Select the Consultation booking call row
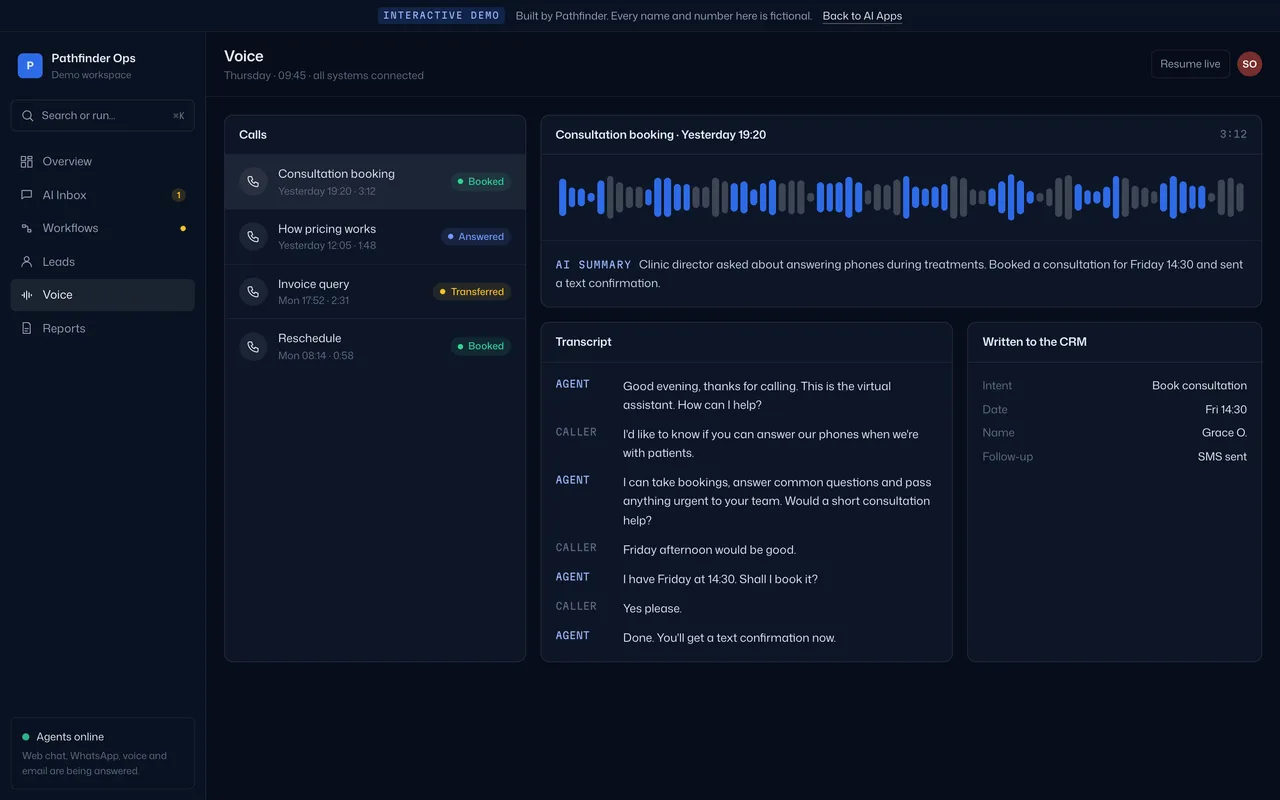1280x800 pixels. point(375,182)
